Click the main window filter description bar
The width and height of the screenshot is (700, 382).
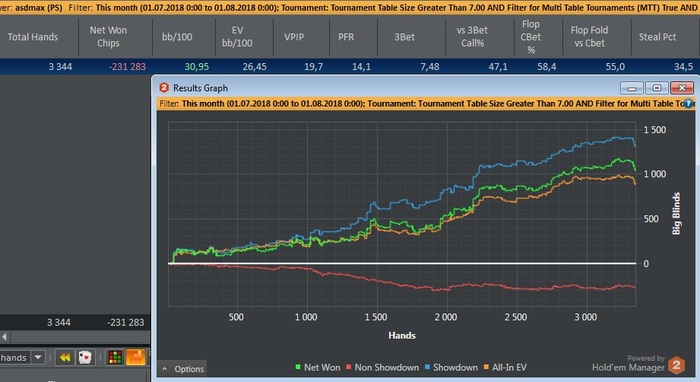pos(350,8)
